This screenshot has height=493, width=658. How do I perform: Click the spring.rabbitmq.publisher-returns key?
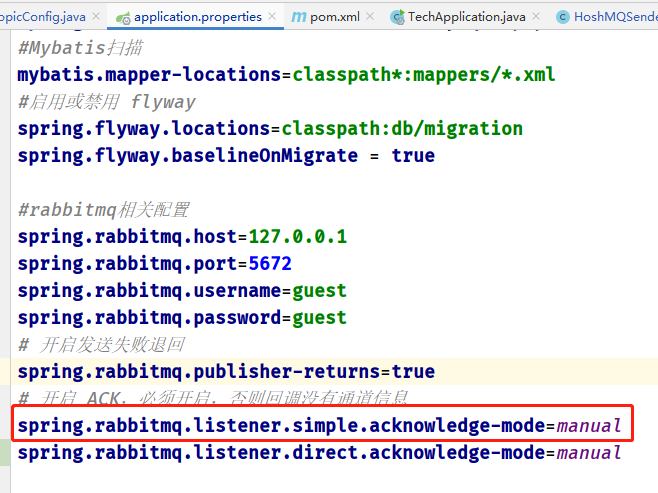click(199, 372)
